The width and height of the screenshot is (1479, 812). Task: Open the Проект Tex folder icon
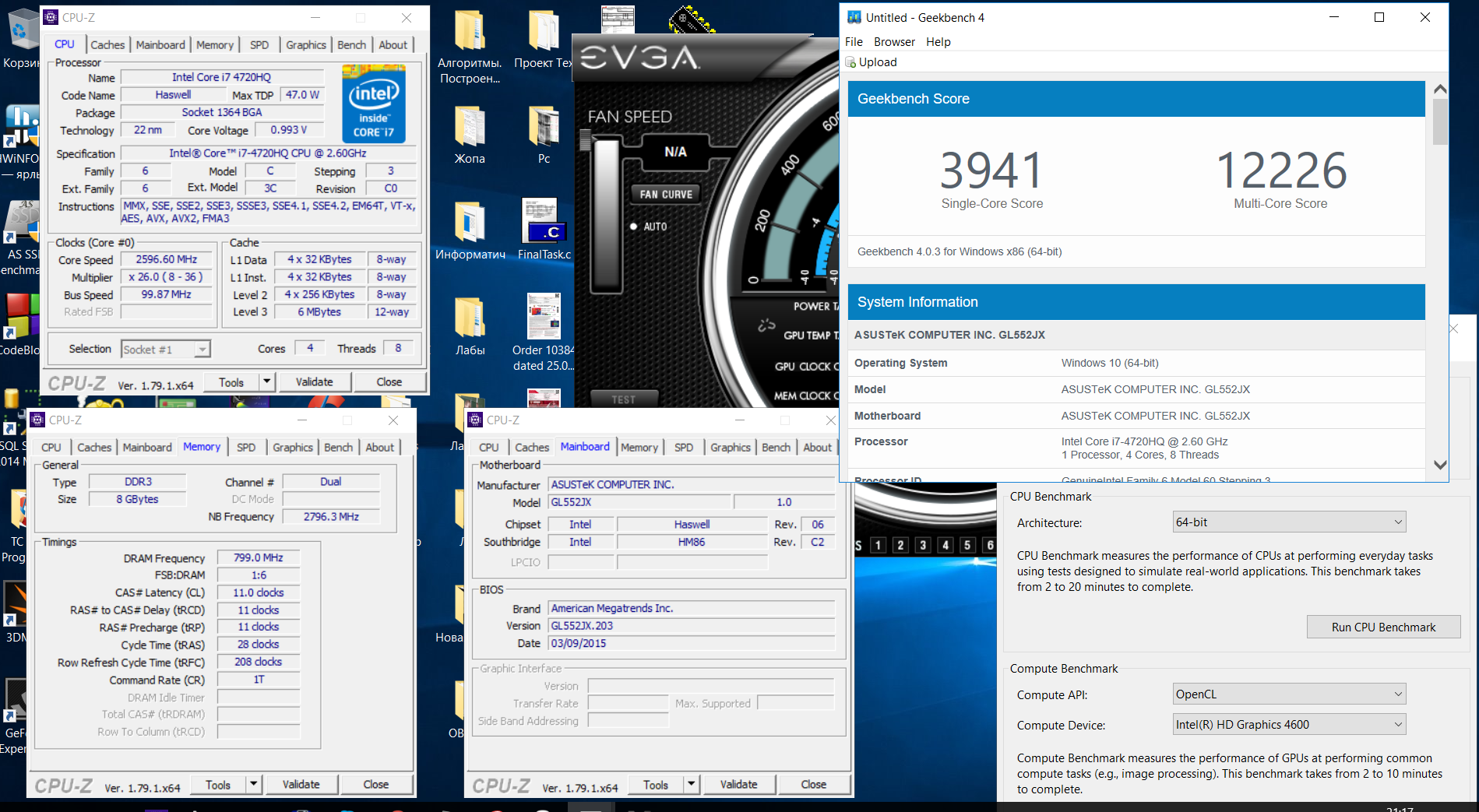[x=544, y=32]
